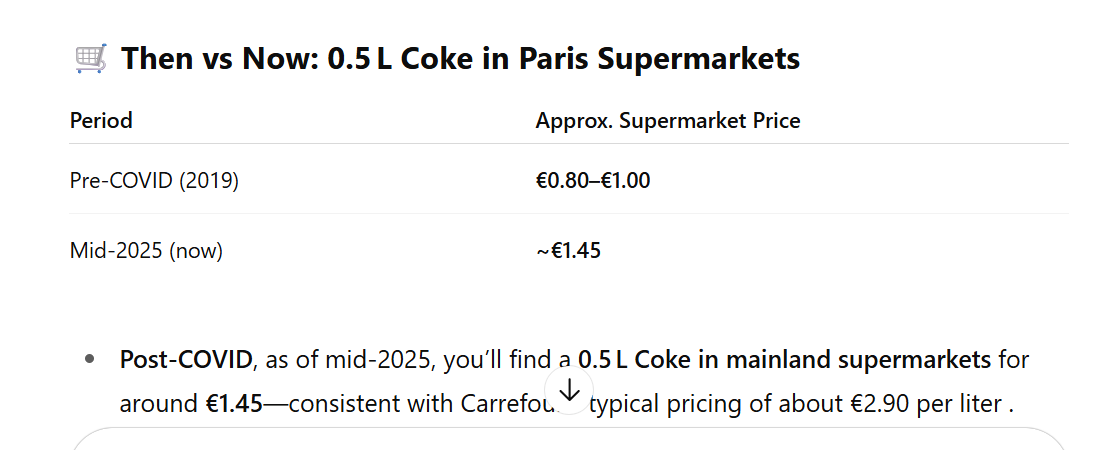Click the "€0.80–€1.00" price cell

pyautogui.click(x=593, y=181)
